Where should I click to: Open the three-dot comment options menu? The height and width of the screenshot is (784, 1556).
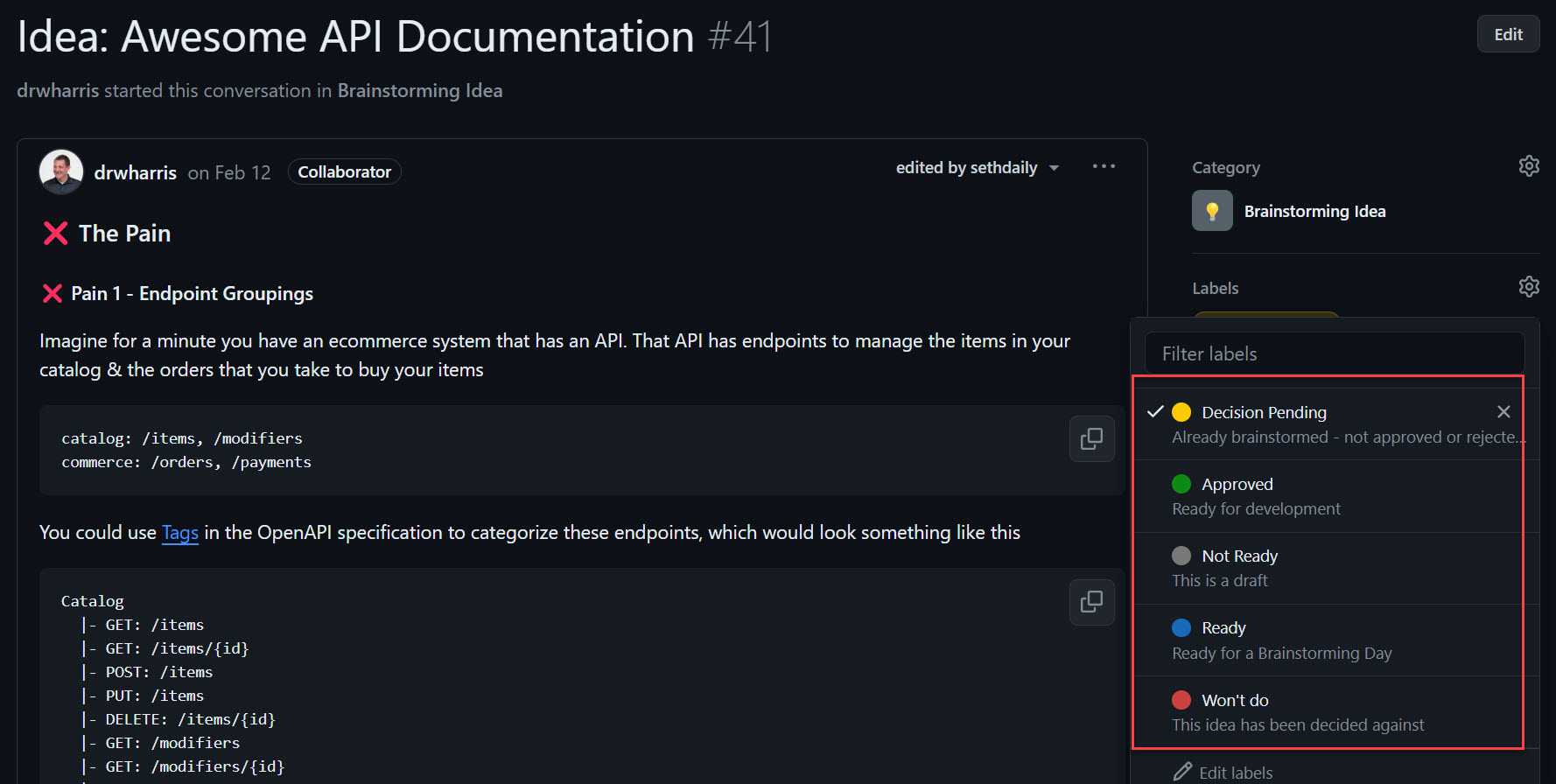click(x=1104, y=166)
